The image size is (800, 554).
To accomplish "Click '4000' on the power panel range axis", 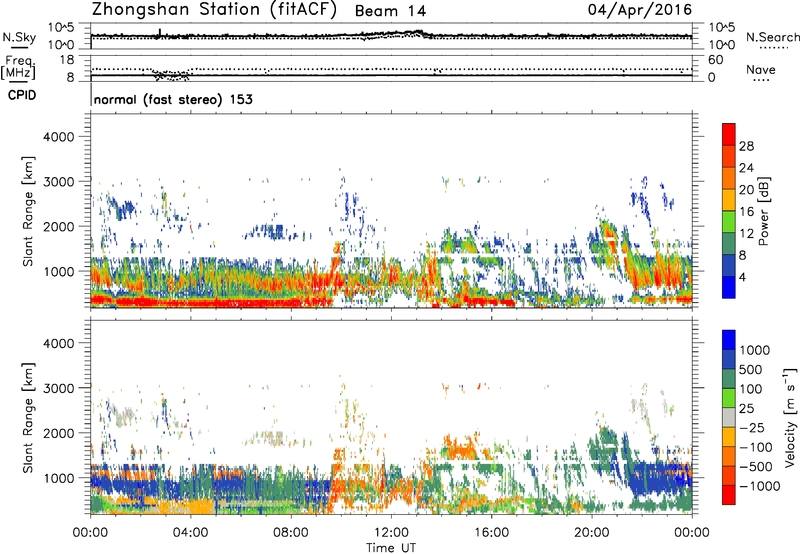I will (x=58, y=137).
